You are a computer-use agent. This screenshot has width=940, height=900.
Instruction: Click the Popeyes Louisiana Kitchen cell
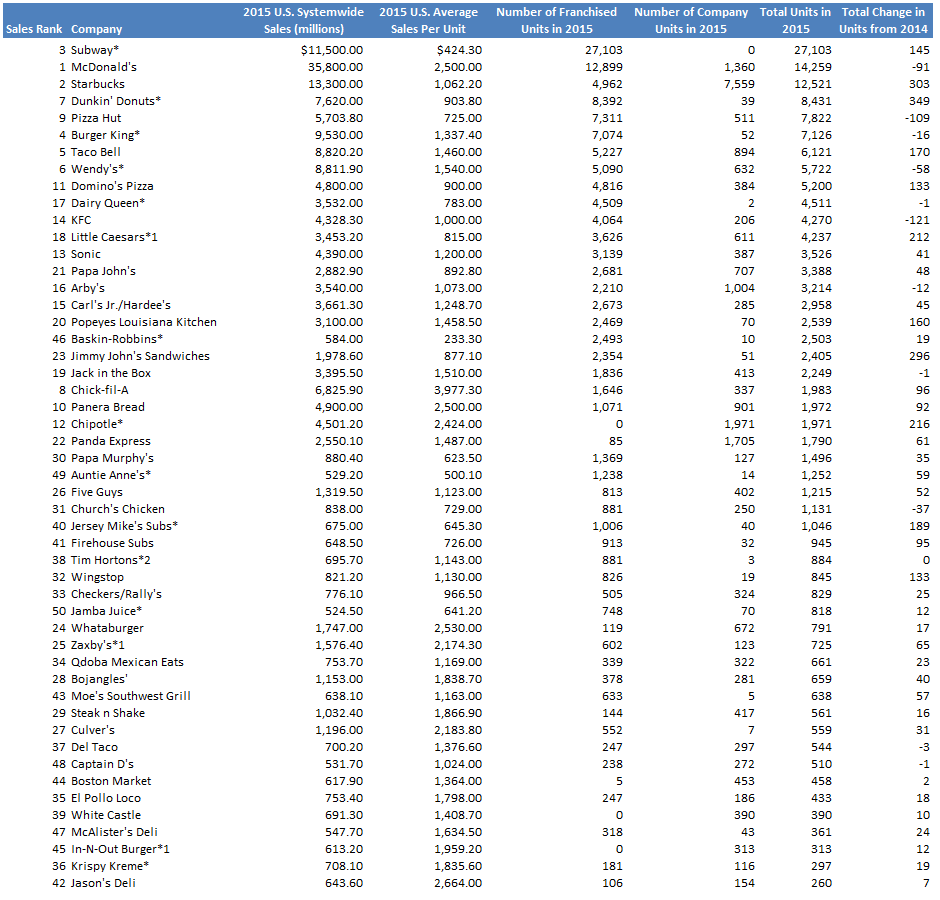pyautogui.click(x=144, y=322)
